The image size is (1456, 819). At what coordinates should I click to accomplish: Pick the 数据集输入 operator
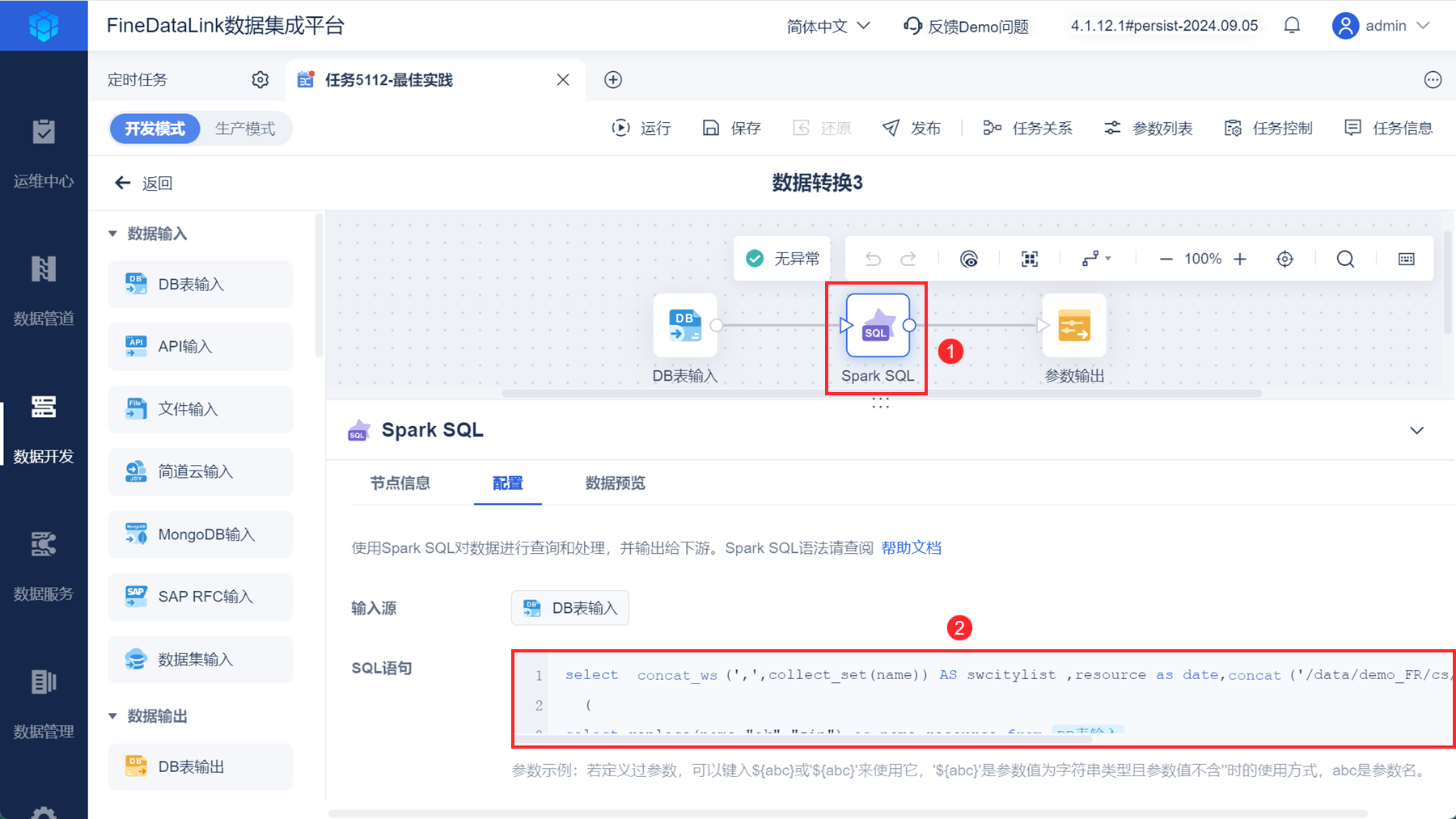pos(201,660)
